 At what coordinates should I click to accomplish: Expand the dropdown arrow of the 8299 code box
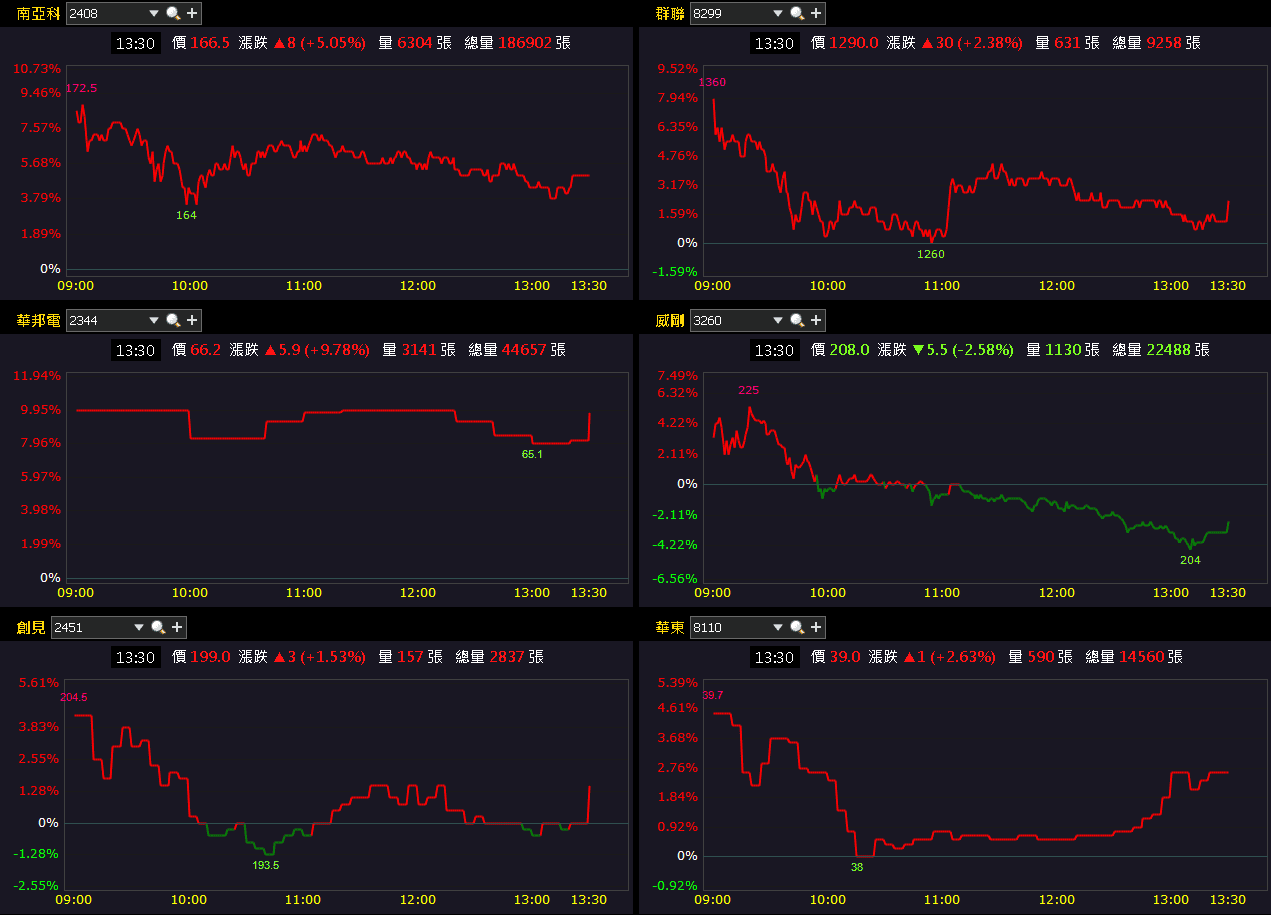click(778, 14)
